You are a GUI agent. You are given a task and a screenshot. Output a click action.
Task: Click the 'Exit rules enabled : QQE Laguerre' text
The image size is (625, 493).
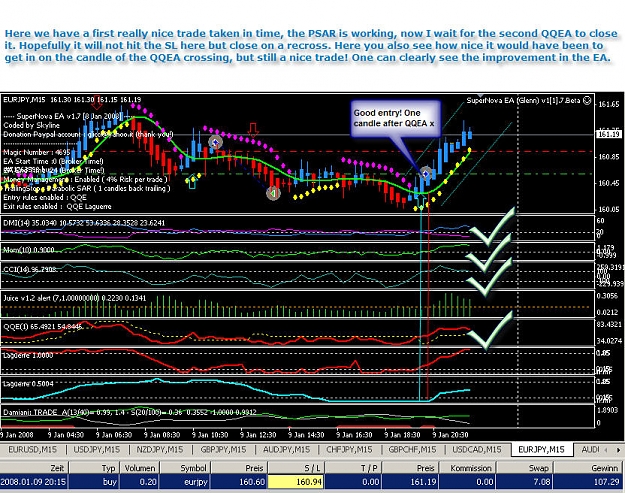click(57, 206)
